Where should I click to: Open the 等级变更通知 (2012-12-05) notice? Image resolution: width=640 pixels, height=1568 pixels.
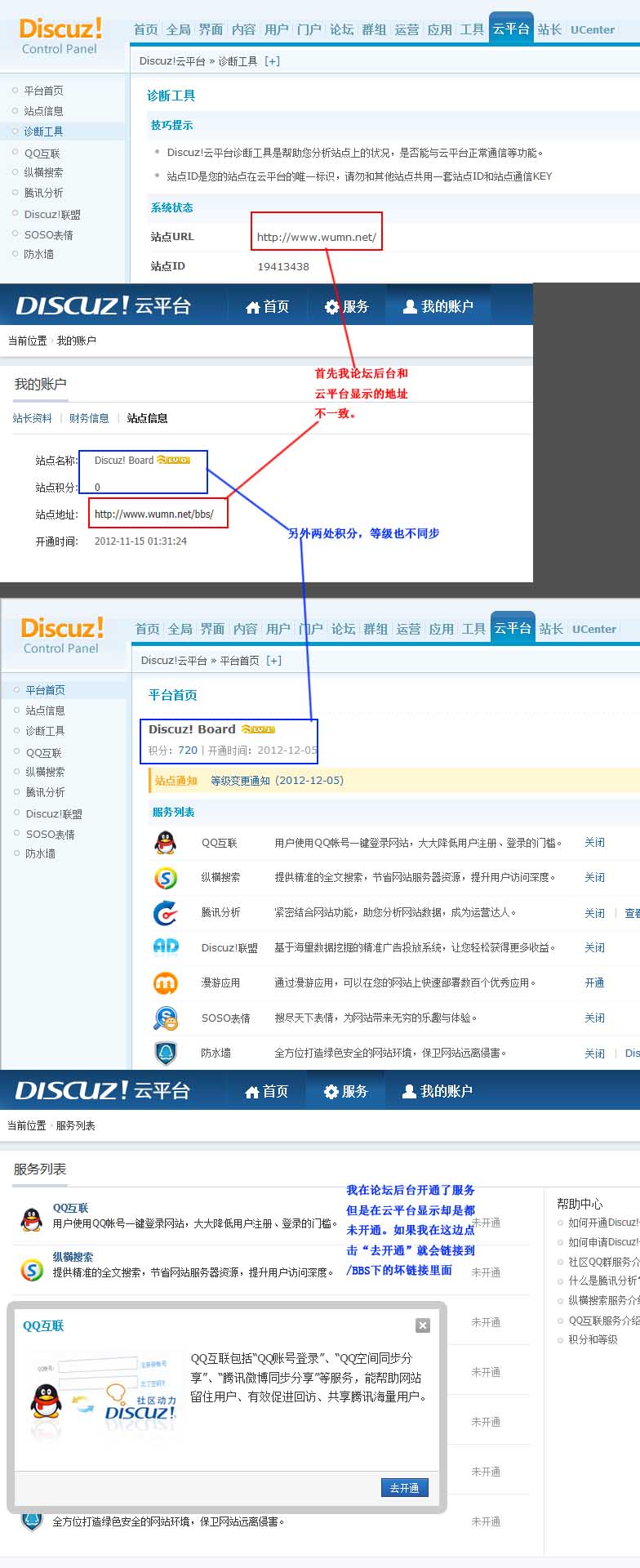277,781
